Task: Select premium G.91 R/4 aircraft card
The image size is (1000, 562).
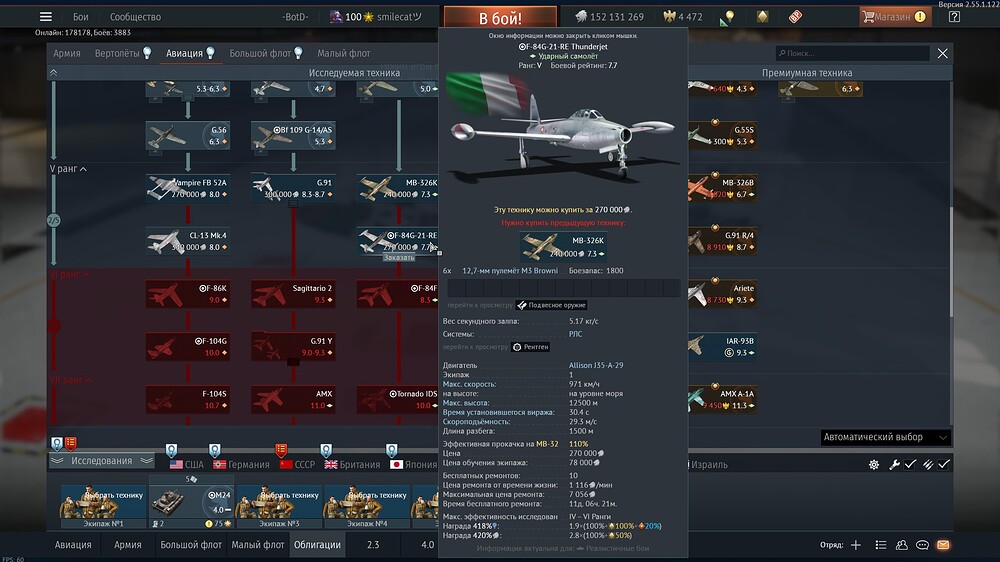Action: click(723, 241)
